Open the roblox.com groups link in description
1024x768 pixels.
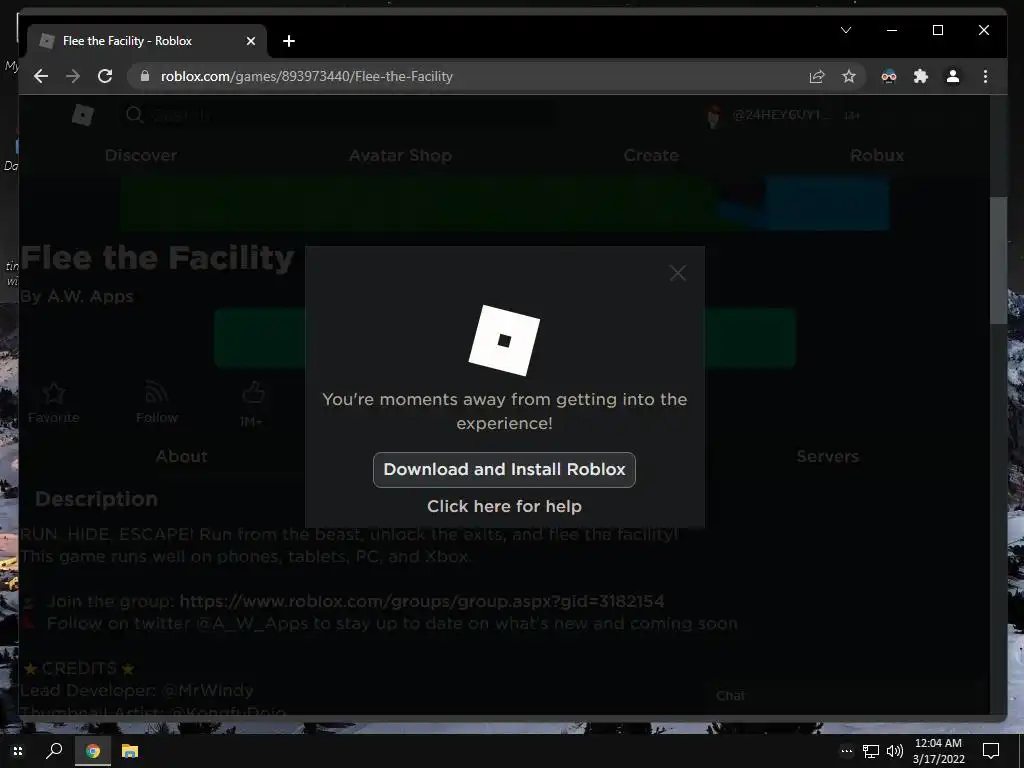click(x=422, y=601)
